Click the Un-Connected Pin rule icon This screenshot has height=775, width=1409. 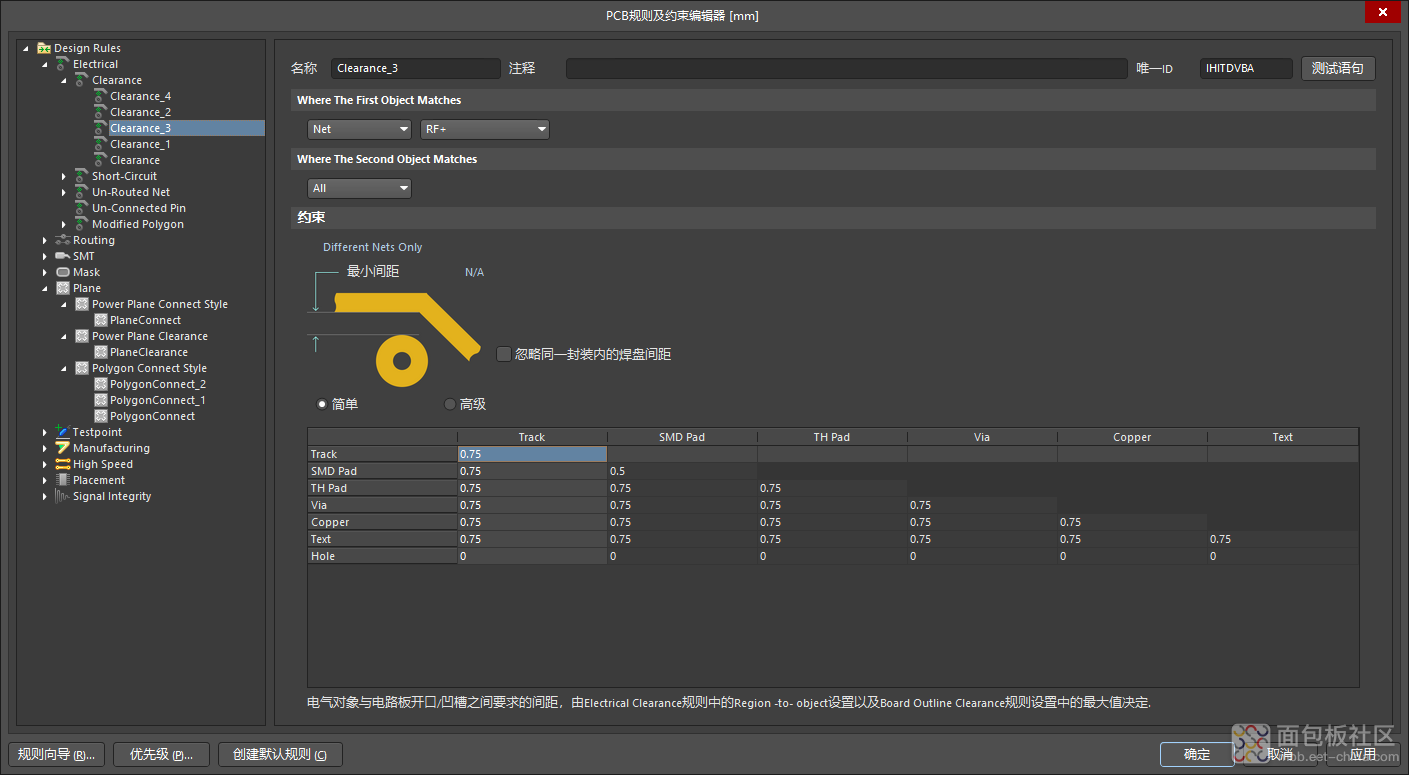82,208
